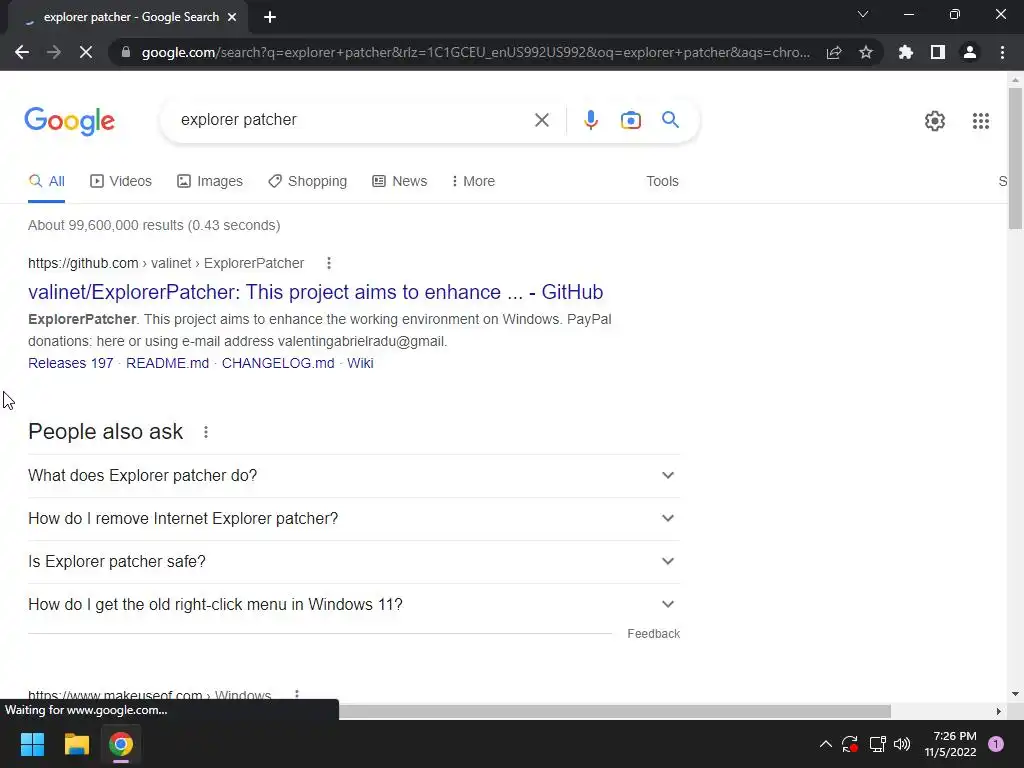Image resolution: width=1024 pixels, height=768 pixels.
Task: Open the Releases 197 sitelink
Action: coord(71,363)
